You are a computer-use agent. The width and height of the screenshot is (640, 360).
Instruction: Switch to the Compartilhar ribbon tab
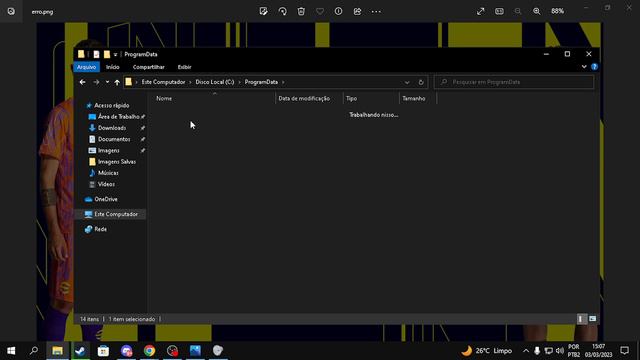click(149, 67)
